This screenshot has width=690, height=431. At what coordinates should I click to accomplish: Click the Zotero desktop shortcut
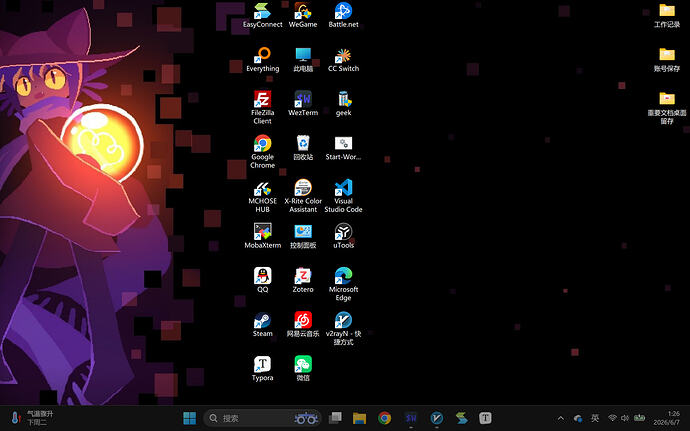coord(303,280)
